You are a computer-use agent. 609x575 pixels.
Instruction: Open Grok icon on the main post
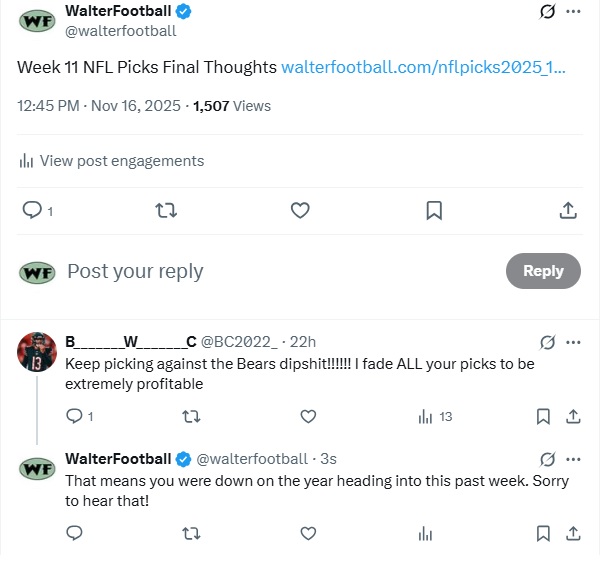click(x=547, y=12)
